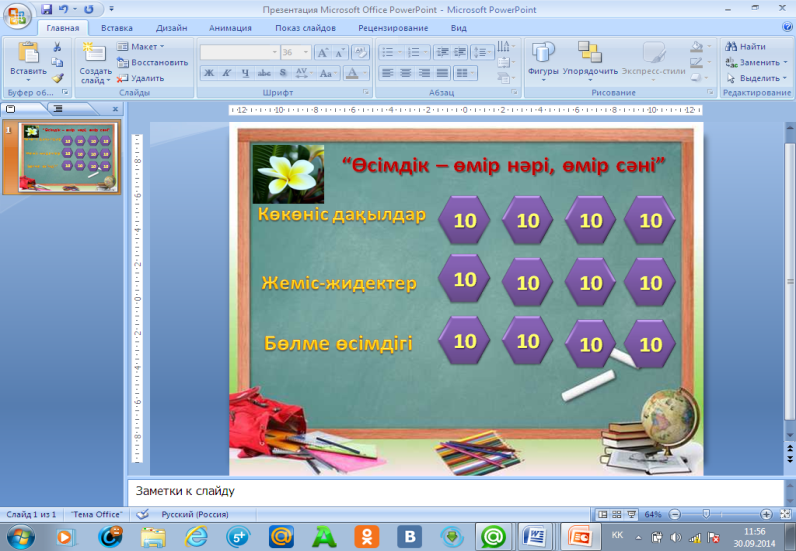Decrease font size with the shrink font icon
The height and width of the screenshot is (551, 796).
coord(340,52)
